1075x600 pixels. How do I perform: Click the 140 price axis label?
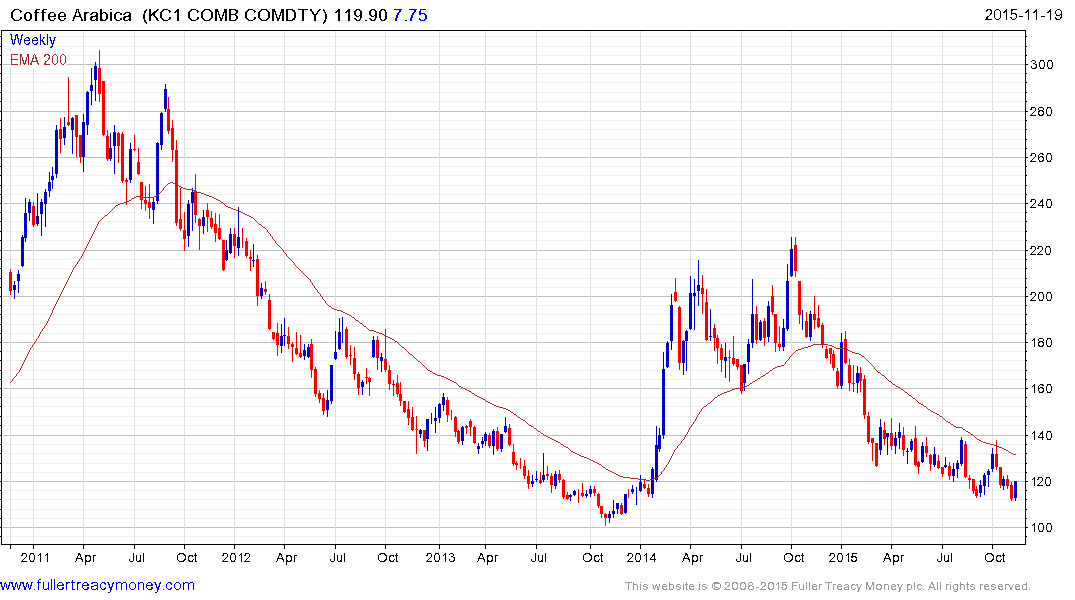[1041, 435]
